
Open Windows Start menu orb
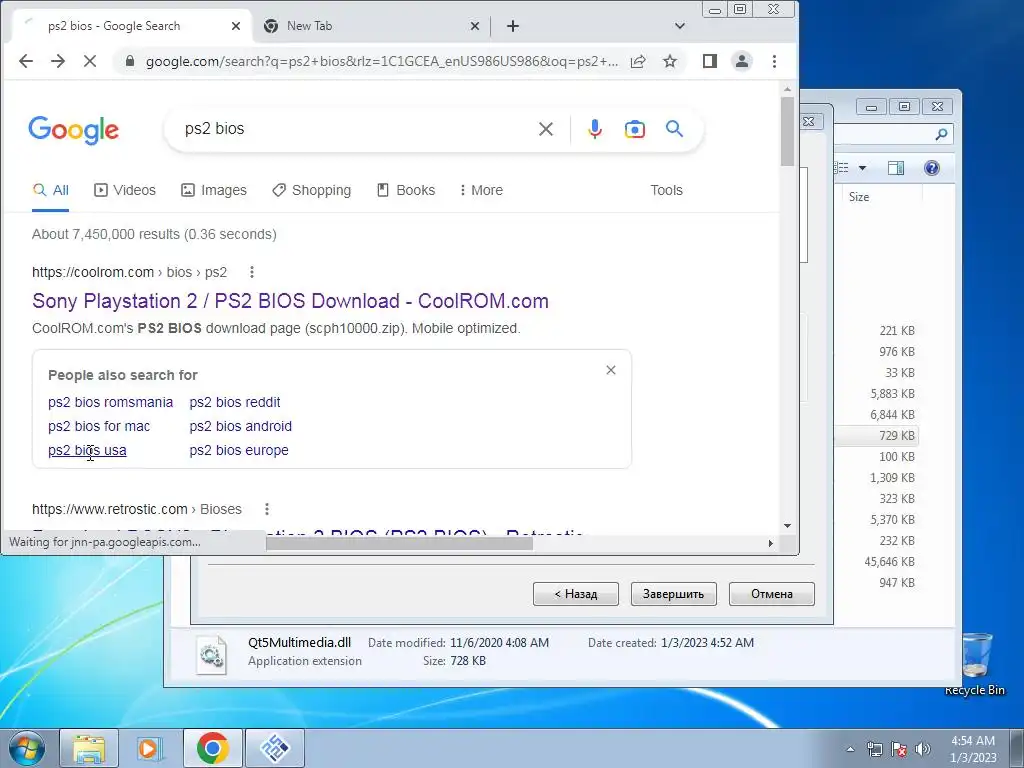tap(27, 748)
